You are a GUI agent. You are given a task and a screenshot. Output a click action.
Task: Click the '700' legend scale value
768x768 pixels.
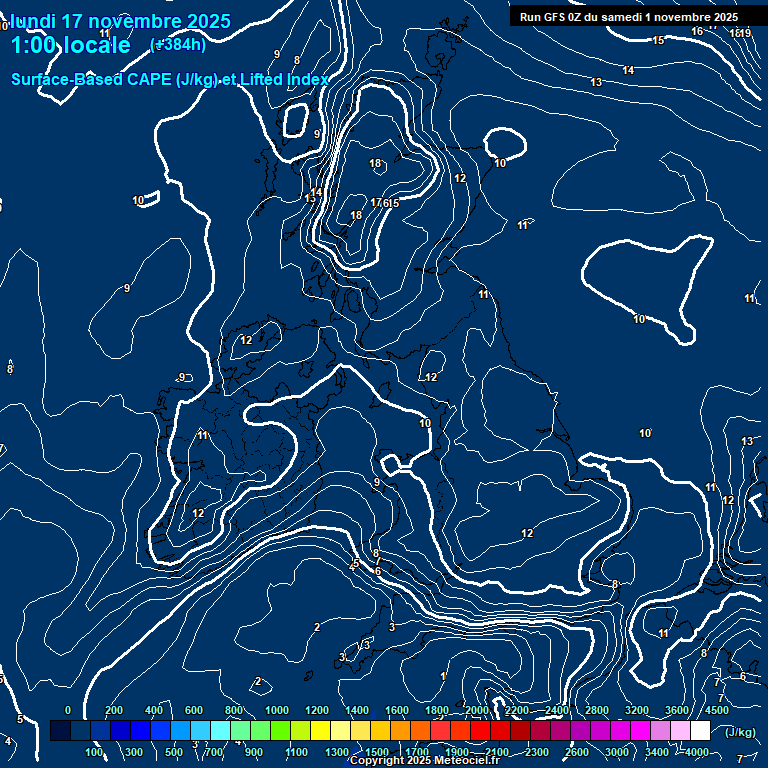point(214,752)
